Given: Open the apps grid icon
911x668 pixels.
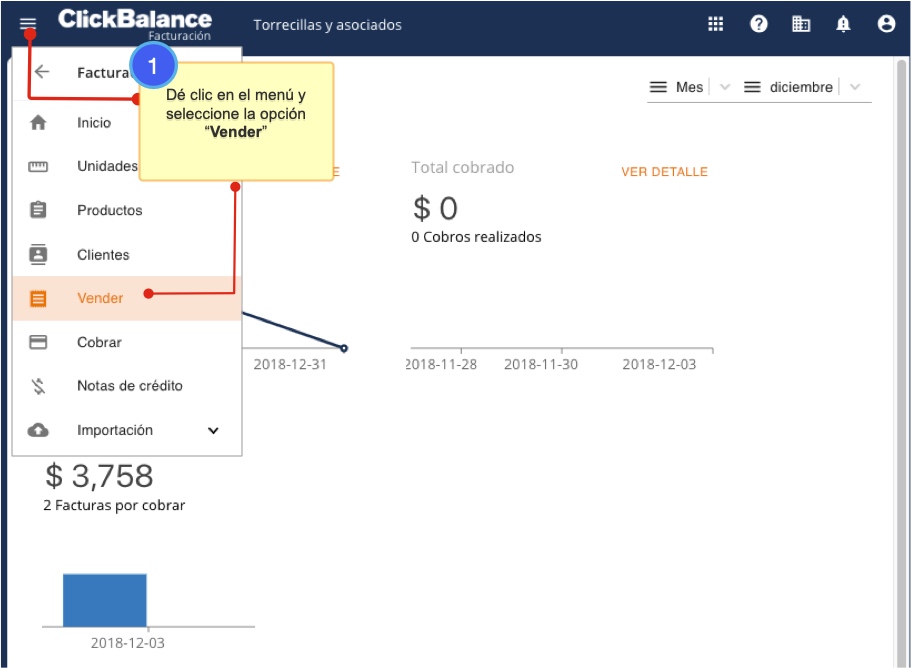Looking at the screenshot, I should (716, 25).
